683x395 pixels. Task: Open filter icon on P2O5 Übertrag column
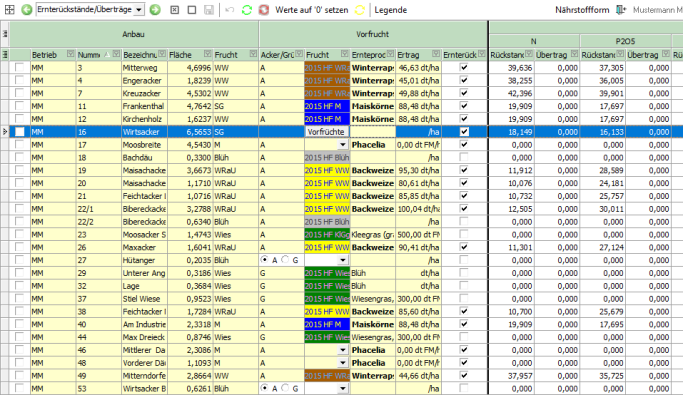click(x=666, y=54)
